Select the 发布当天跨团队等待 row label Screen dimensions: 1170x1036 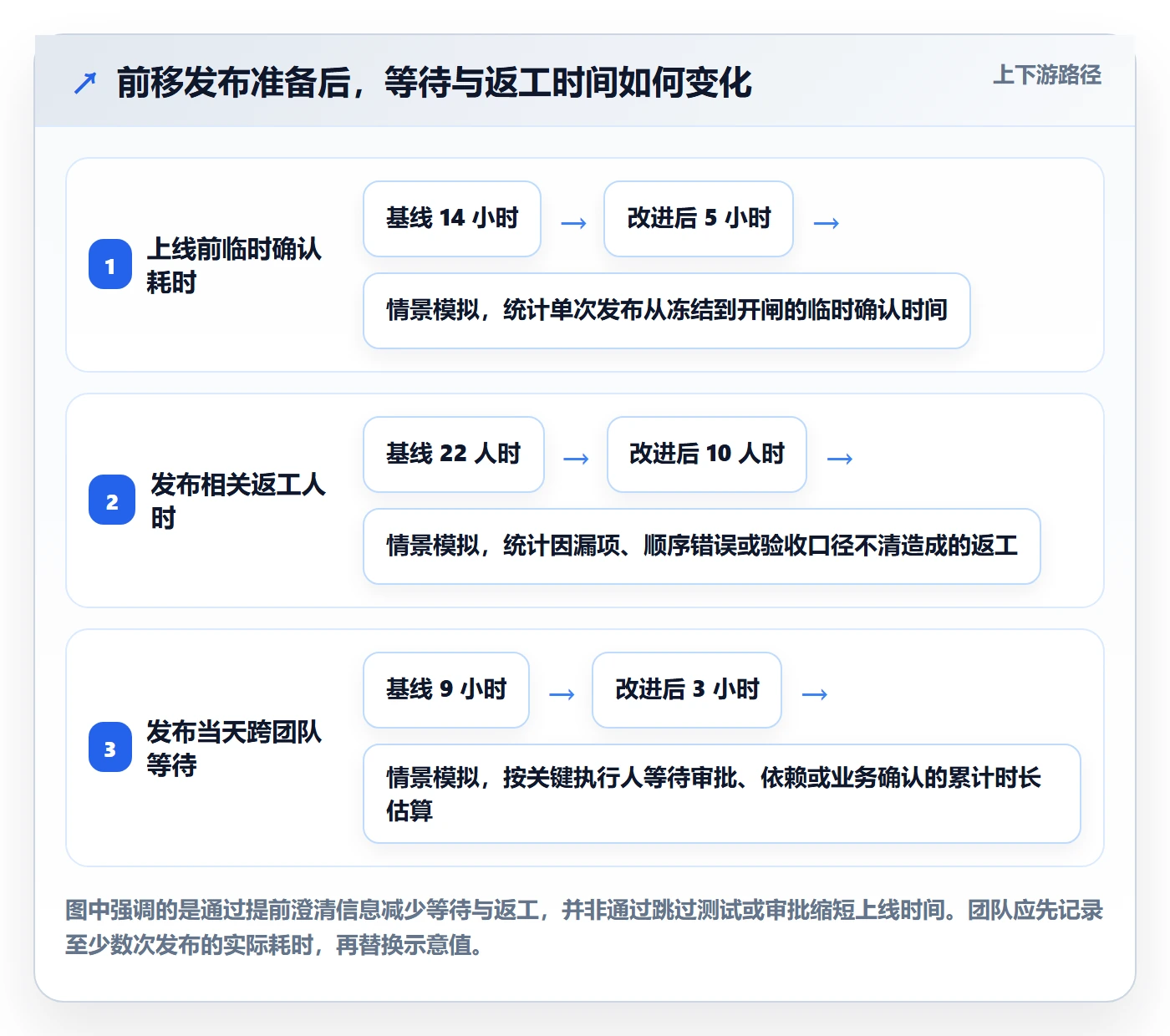[x=234, y=748]
